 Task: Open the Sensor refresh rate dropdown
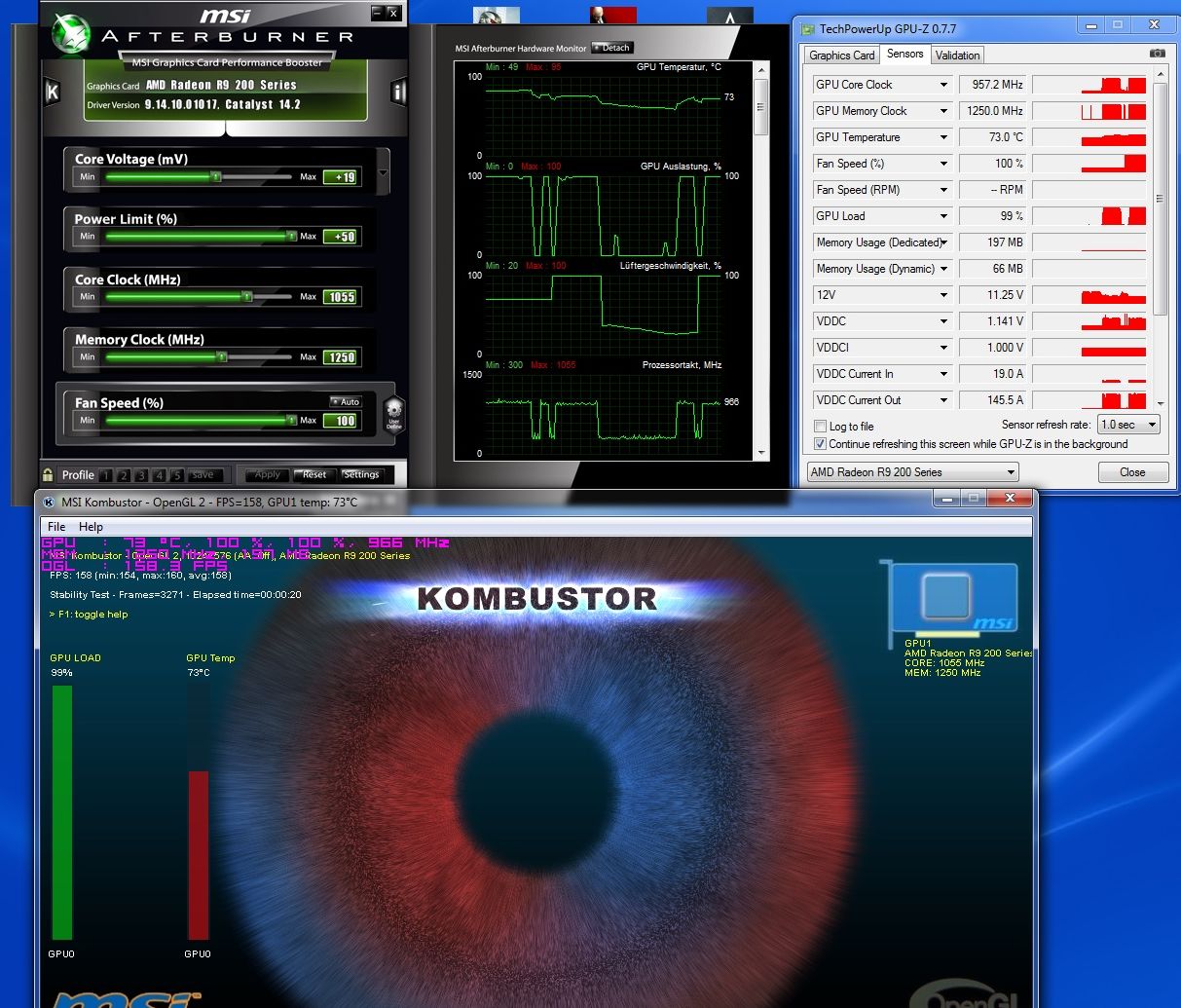tap(1128, 425)
